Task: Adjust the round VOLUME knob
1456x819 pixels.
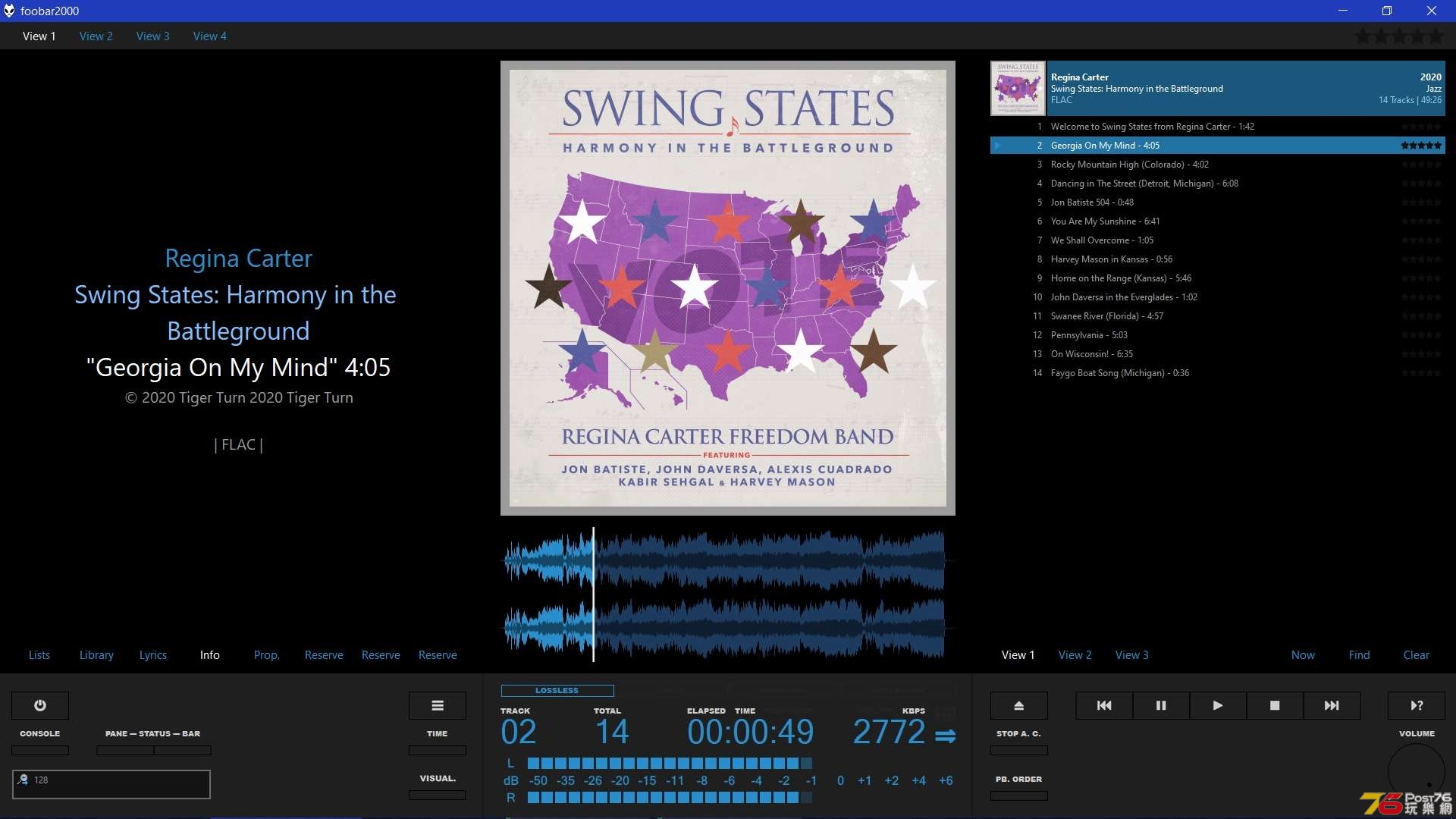Action: (x=1417, y=772)
